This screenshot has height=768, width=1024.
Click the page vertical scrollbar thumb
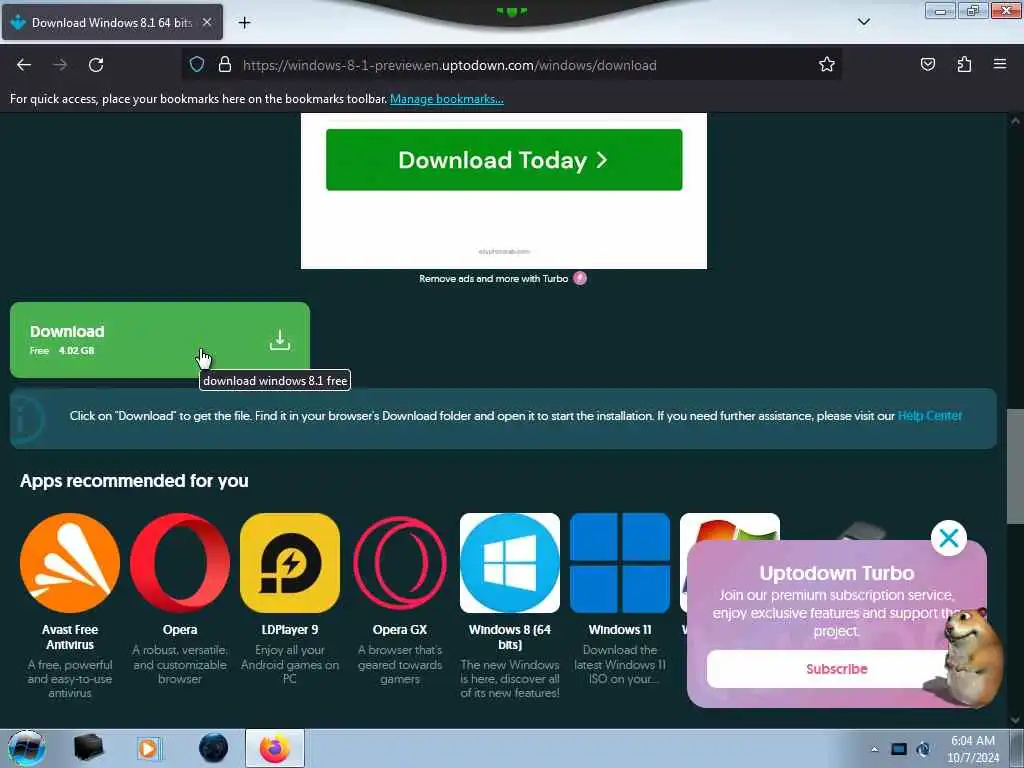point(1015,466)
